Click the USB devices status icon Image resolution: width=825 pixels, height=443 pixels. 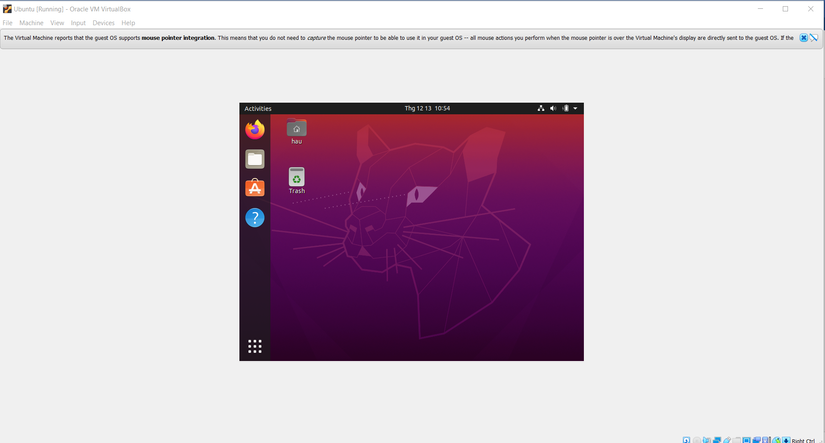point(727,440)
